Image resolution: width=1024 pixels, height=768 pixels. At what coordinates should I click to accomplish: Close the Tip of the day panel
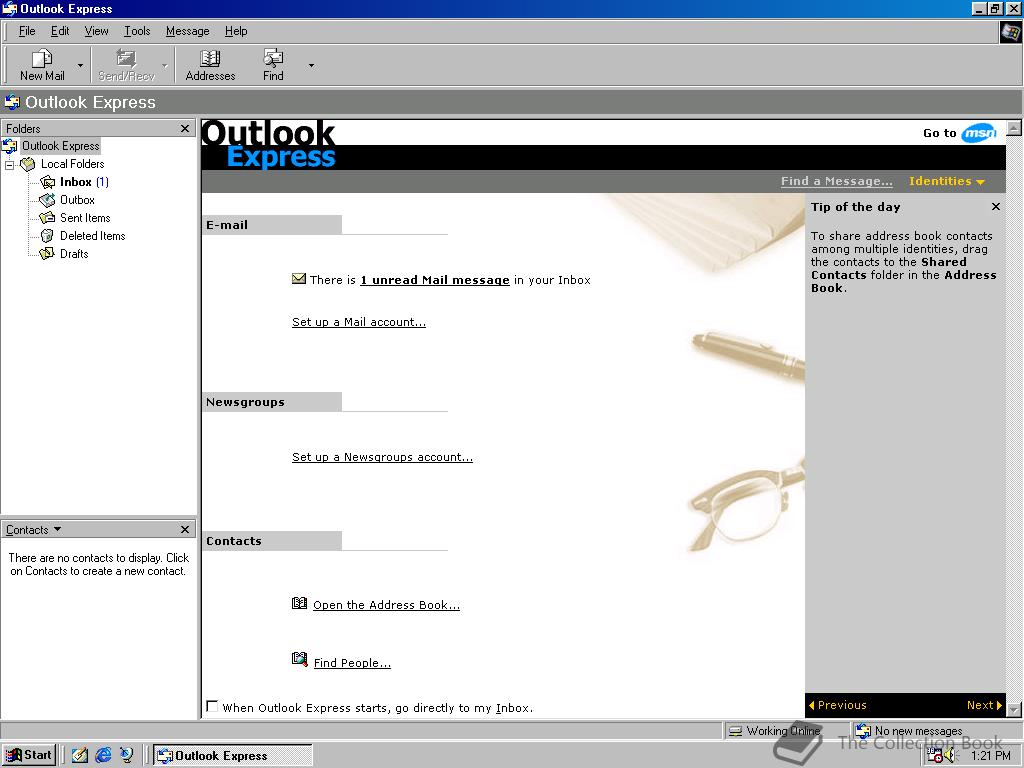point(995,206)
